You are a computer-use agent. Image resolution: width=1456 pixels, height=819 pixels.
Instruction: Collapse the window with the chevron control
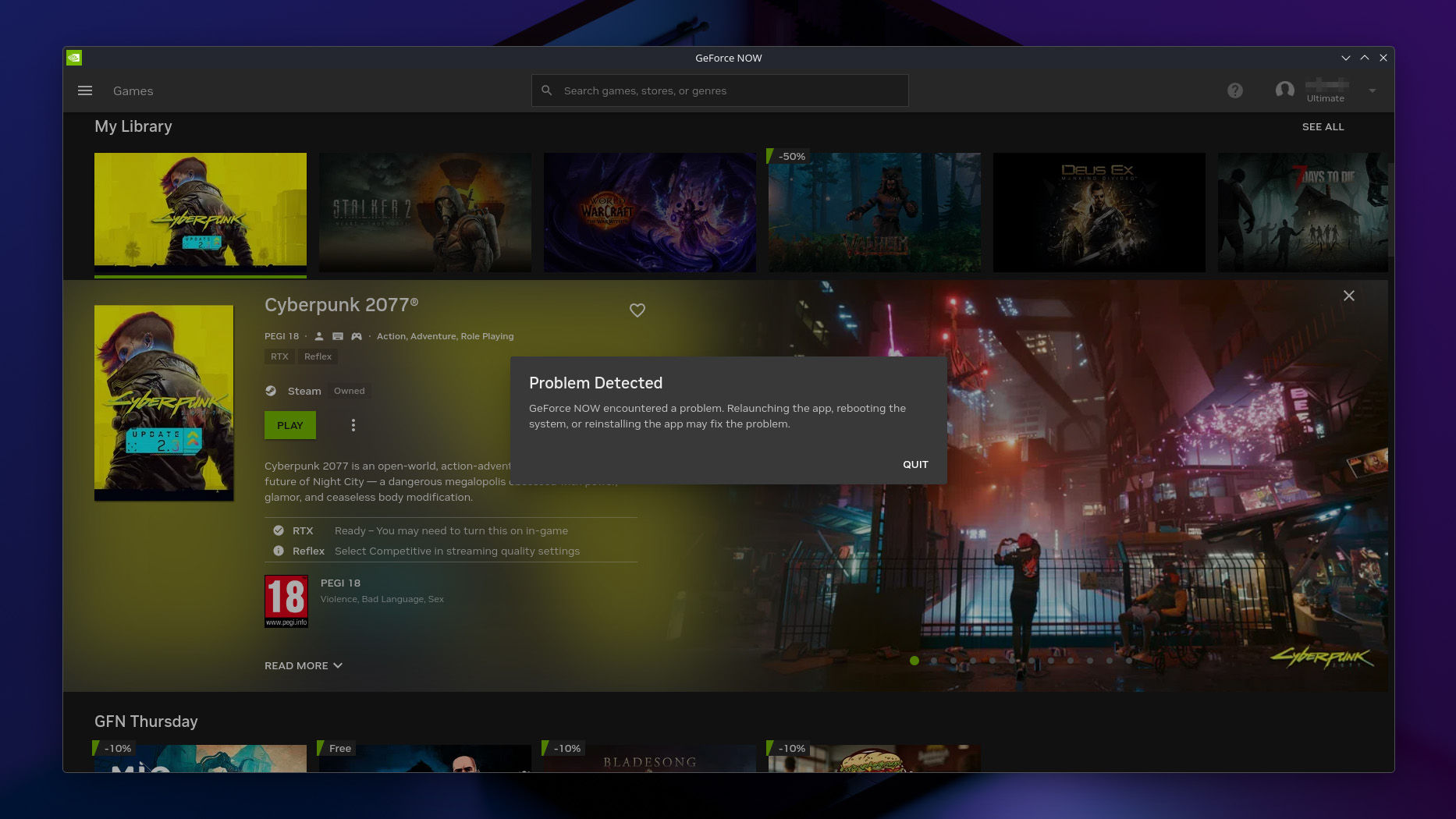(1346, 57)
